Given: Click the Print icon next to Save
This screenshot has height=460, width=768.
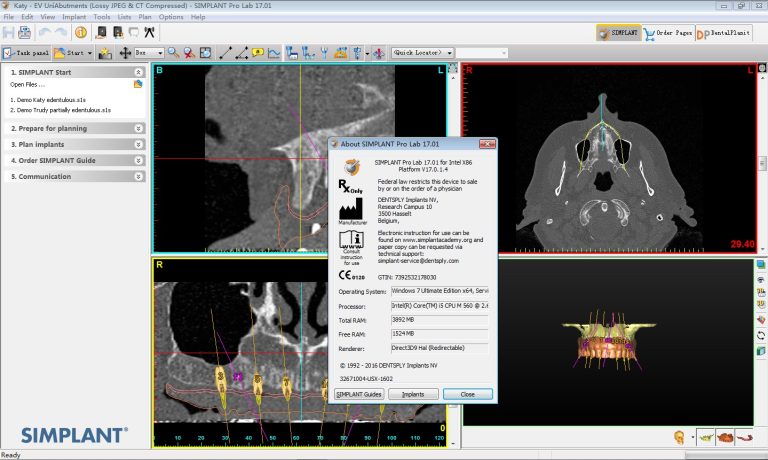Looking at the screenshot, I should (x=24, y=33).
